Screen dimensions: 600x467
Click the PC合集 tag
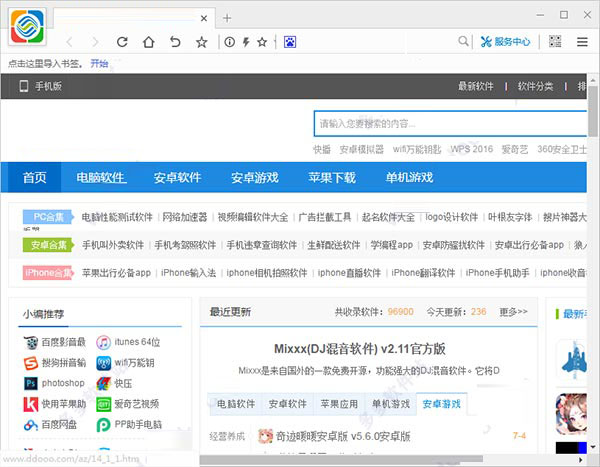pos(48,217)
